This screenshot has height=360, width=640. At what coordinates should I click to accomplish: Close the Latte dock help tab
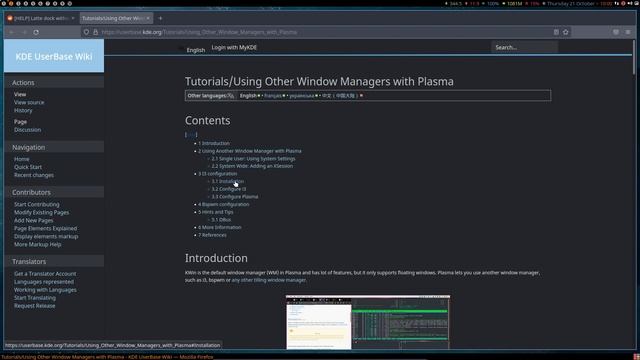point(73,18)
